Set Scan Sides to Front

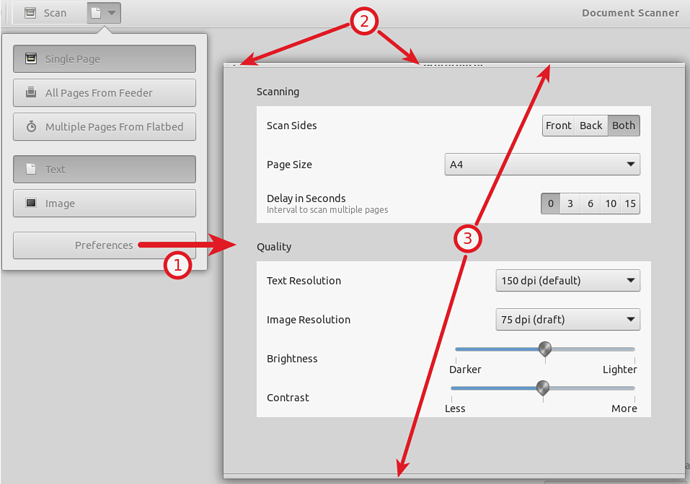pos(558,126)
